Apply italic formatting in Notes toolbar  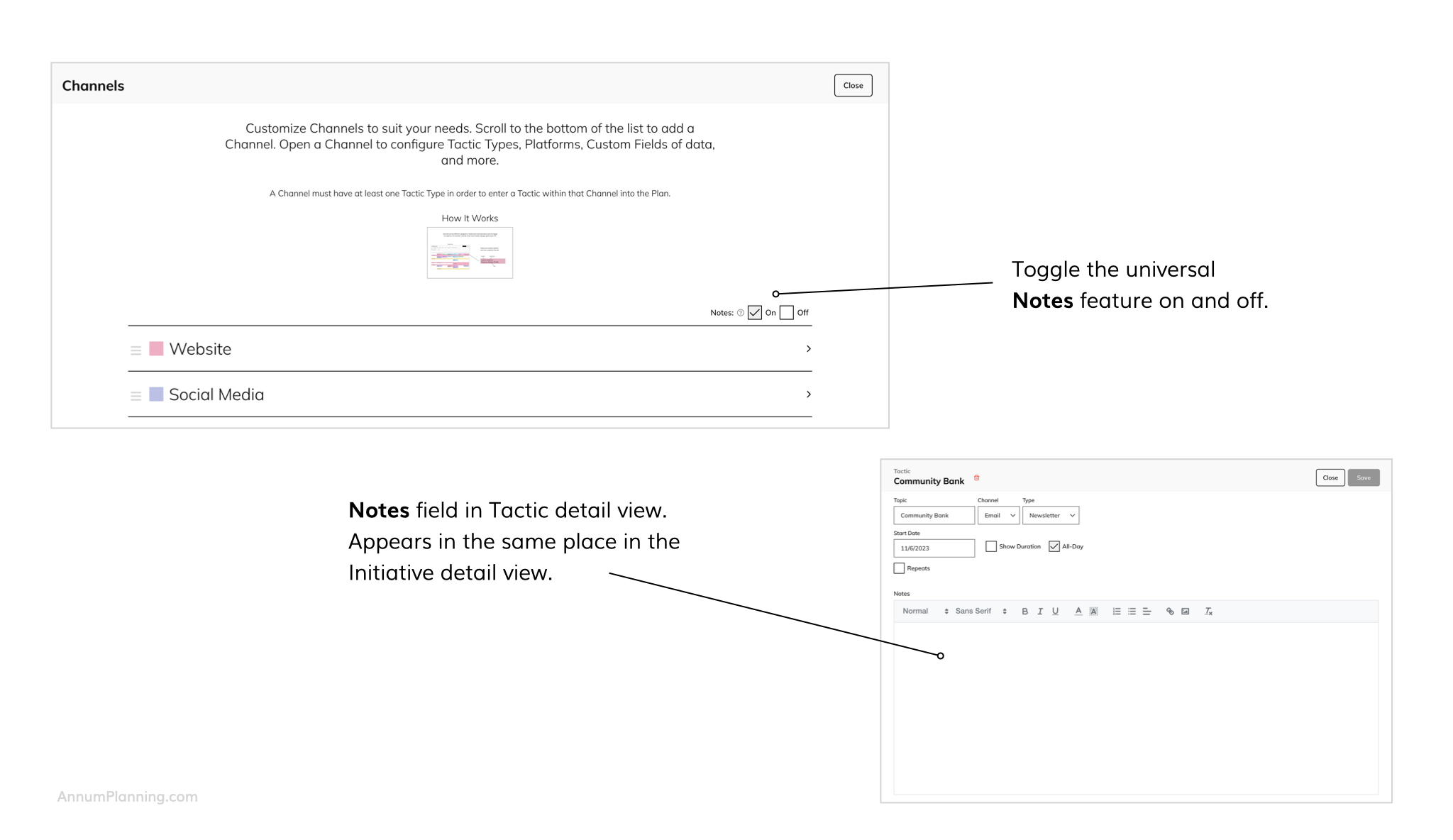(1040, 612)
